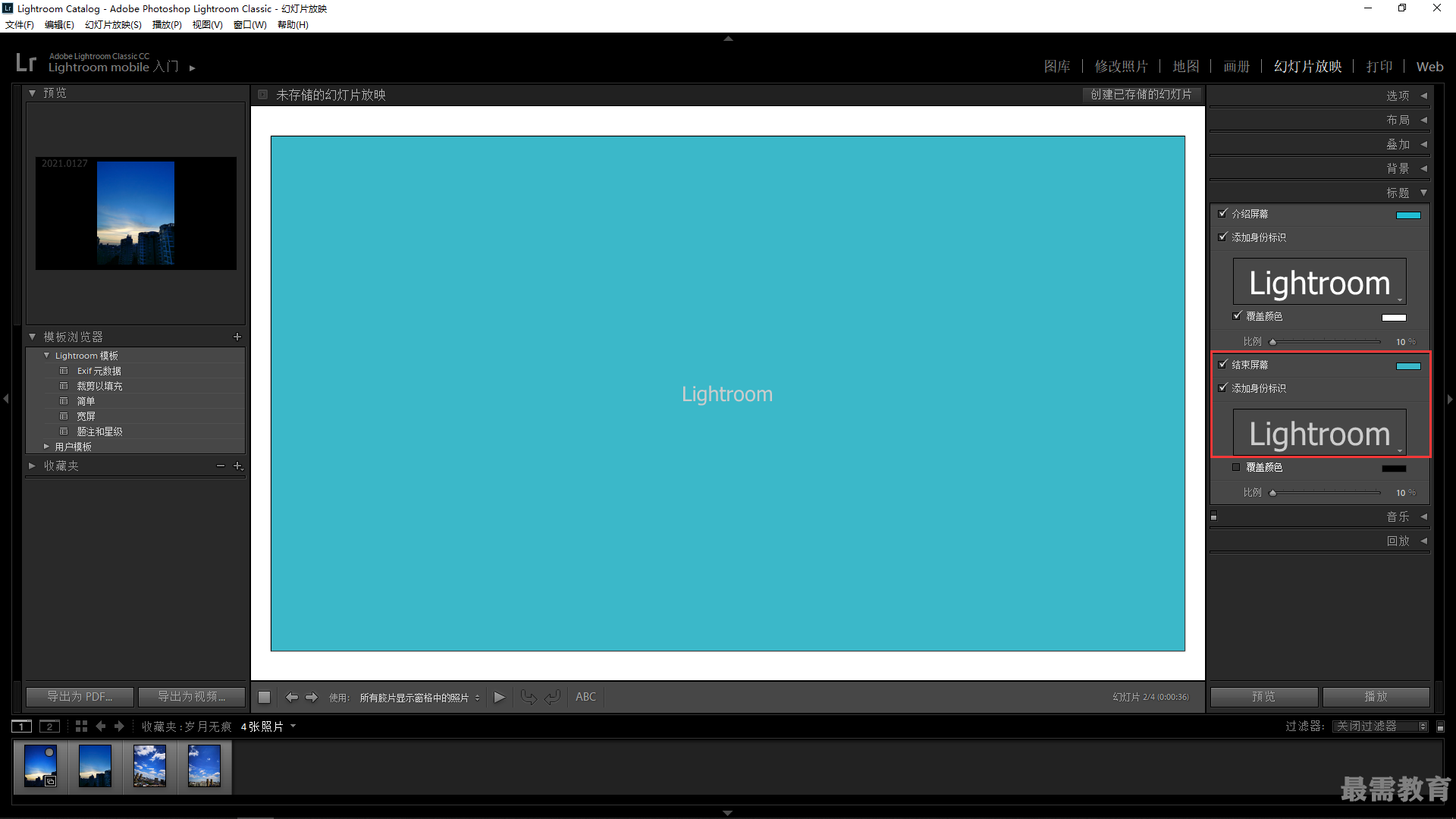
Task: Rotate adornment clockwise icon
Action: click(553, 697)
